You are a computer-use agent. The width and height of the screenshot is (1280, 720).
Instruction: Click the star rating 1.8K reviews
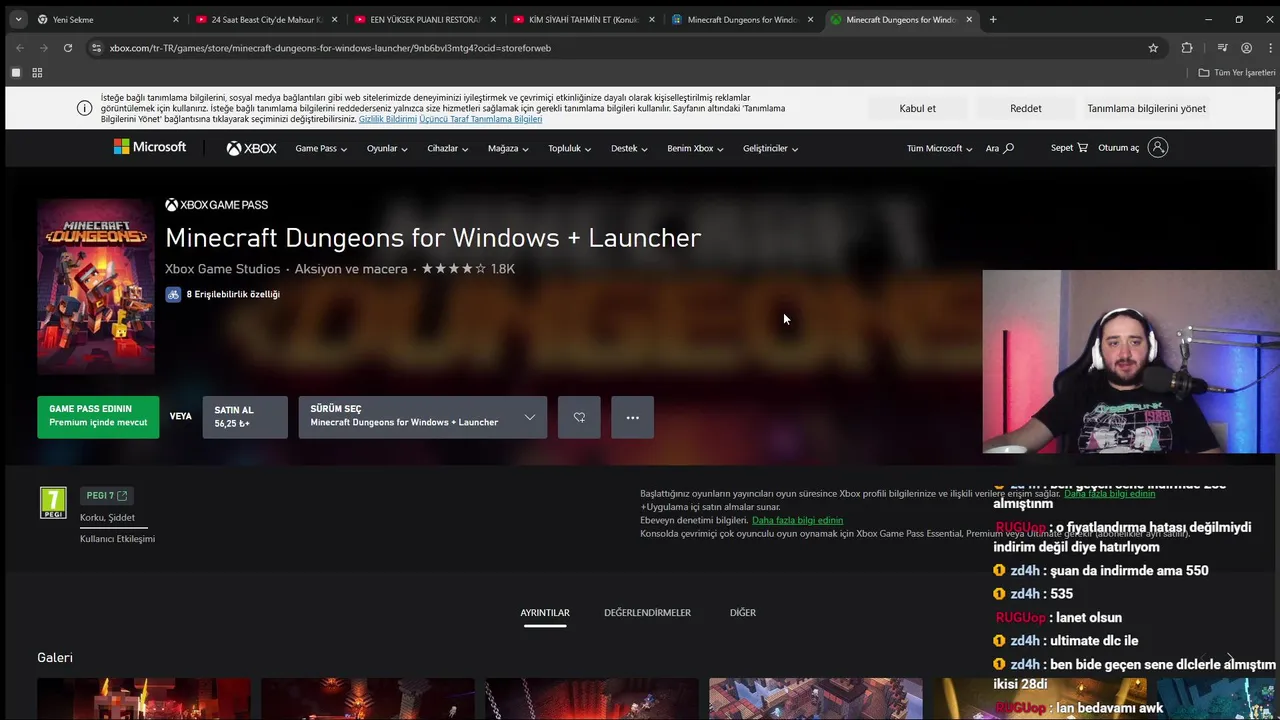pyautogui.click(x=468, y=269)
